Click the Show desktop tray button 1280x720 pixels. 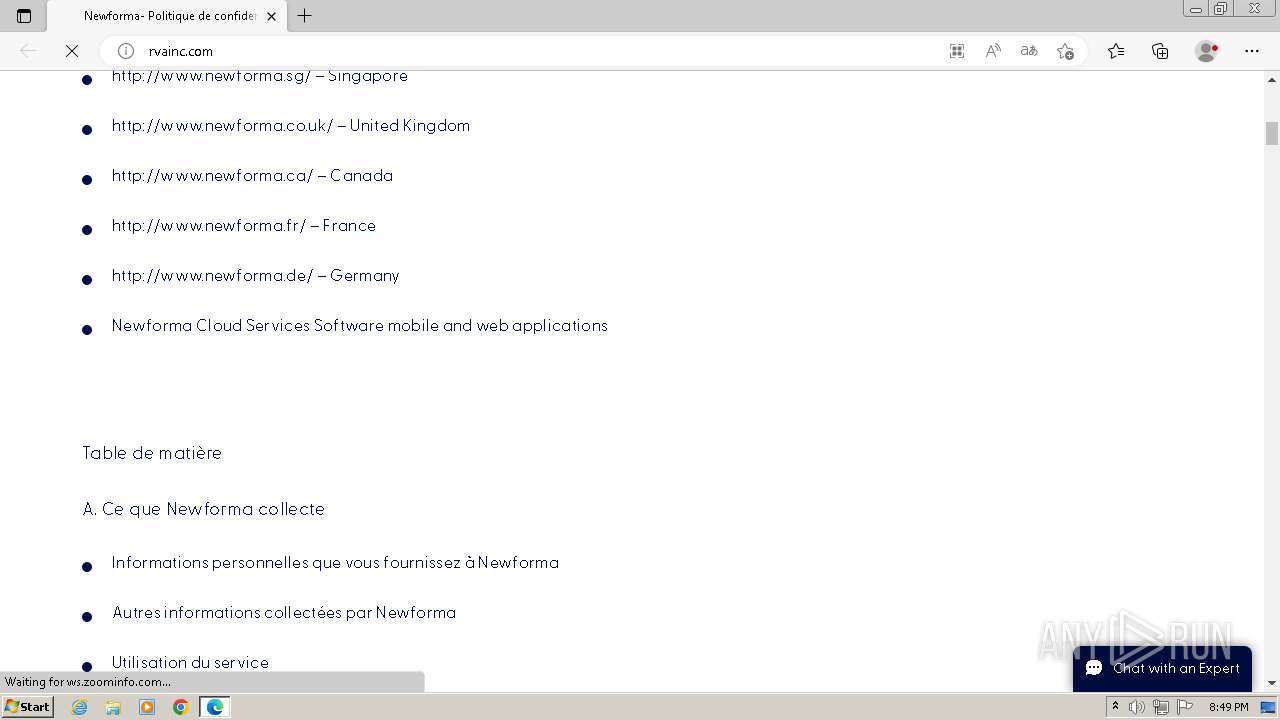(x=1268, y=707)
